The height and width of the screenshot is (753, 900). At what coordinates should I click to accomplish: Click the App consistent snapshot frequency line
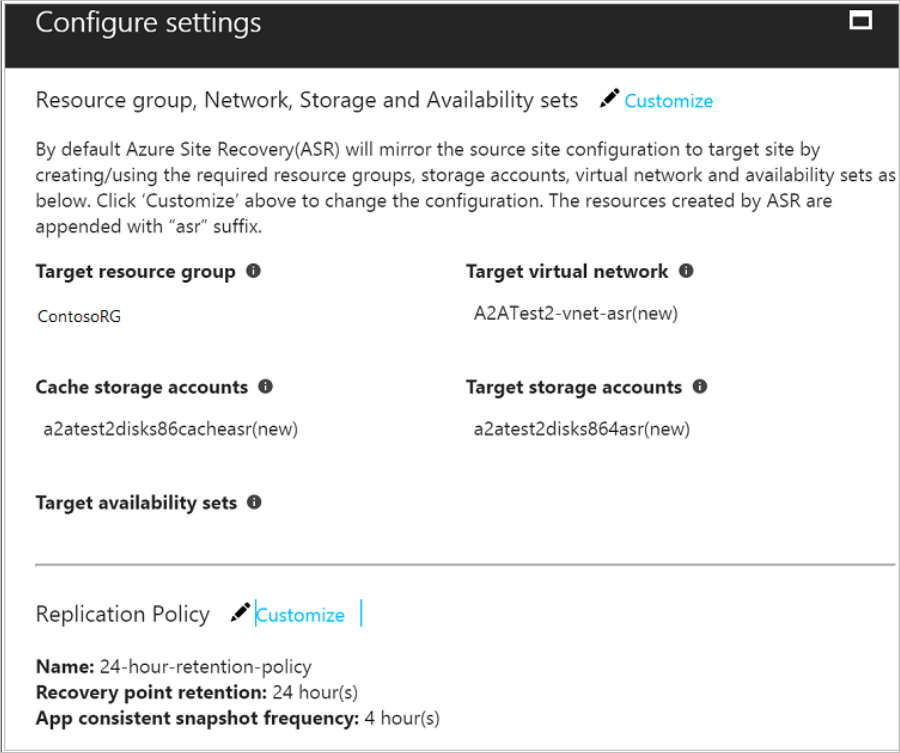coord(237,718)
